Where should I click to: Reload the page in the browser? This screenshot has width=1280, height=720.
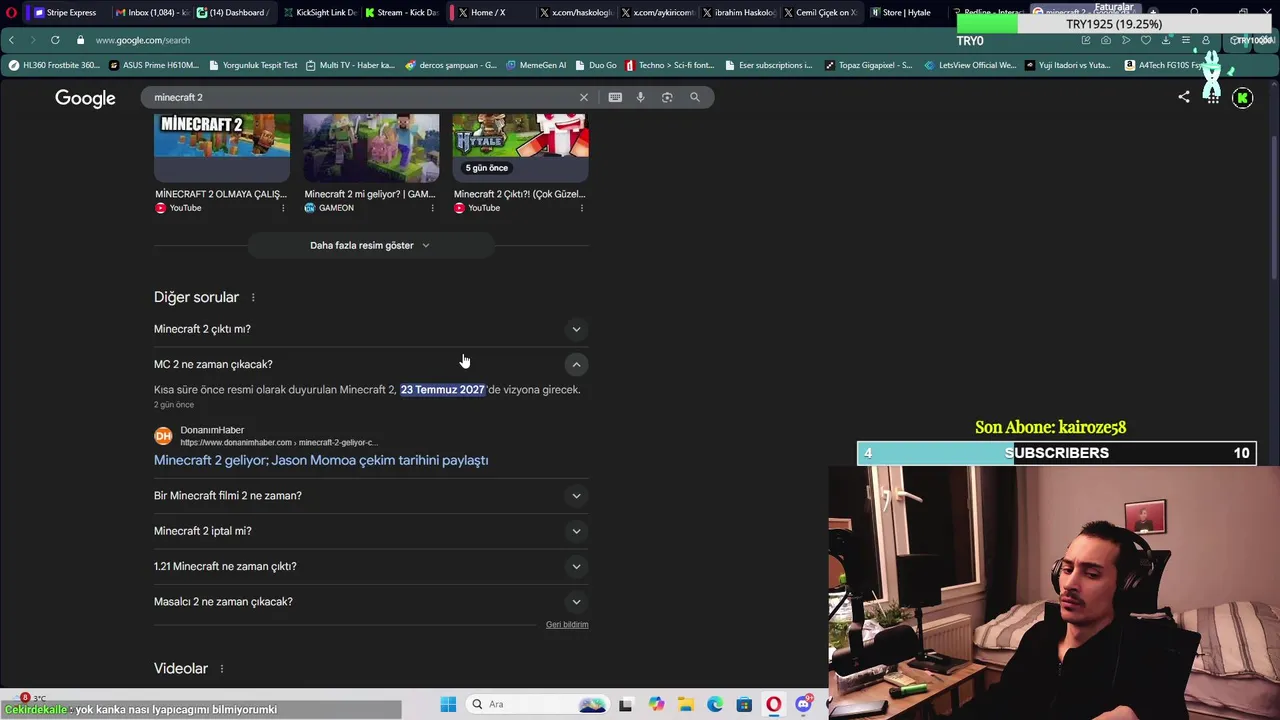tap(55, 40)
